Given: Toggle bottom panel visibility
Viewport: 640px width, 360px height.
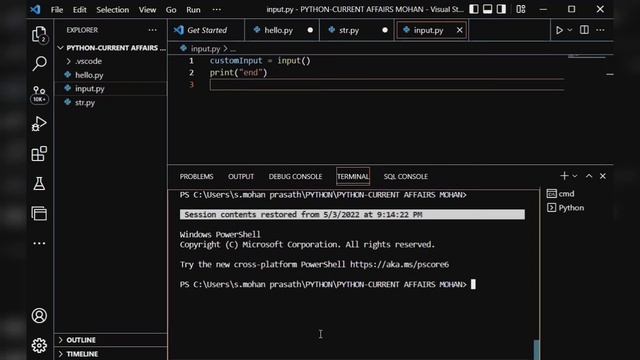Looking at the screenshot, I should (x=487, y=9).
